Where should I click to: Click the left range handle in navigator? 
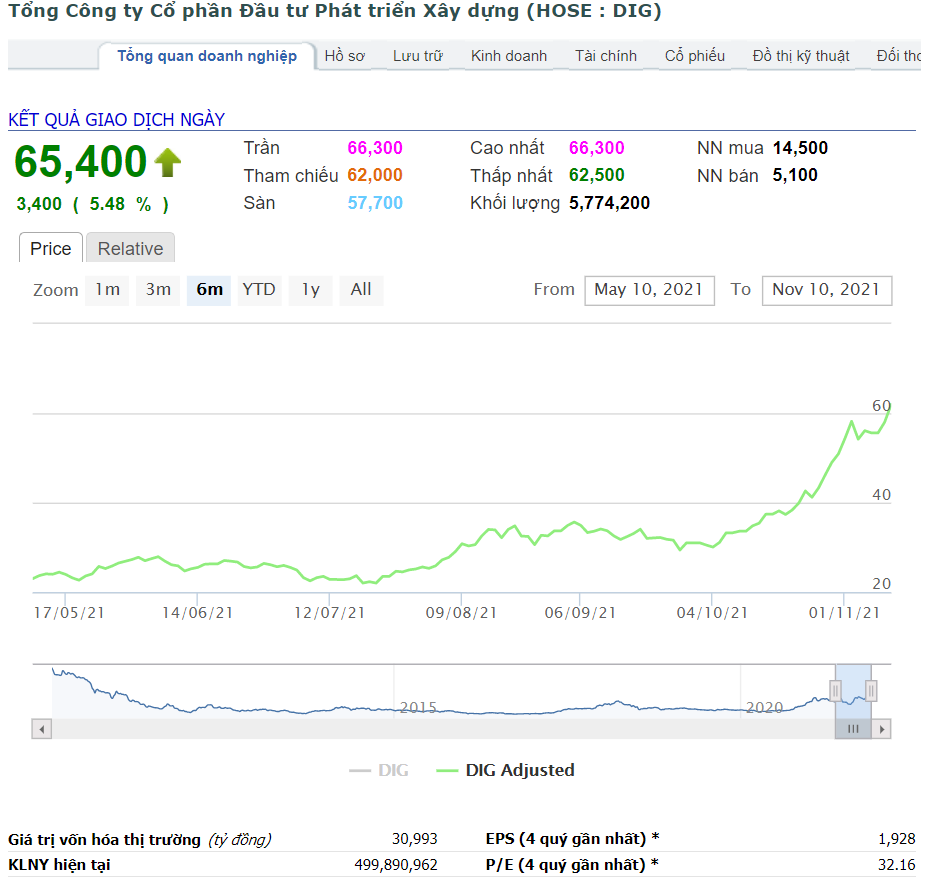click(x=835, y=690)
